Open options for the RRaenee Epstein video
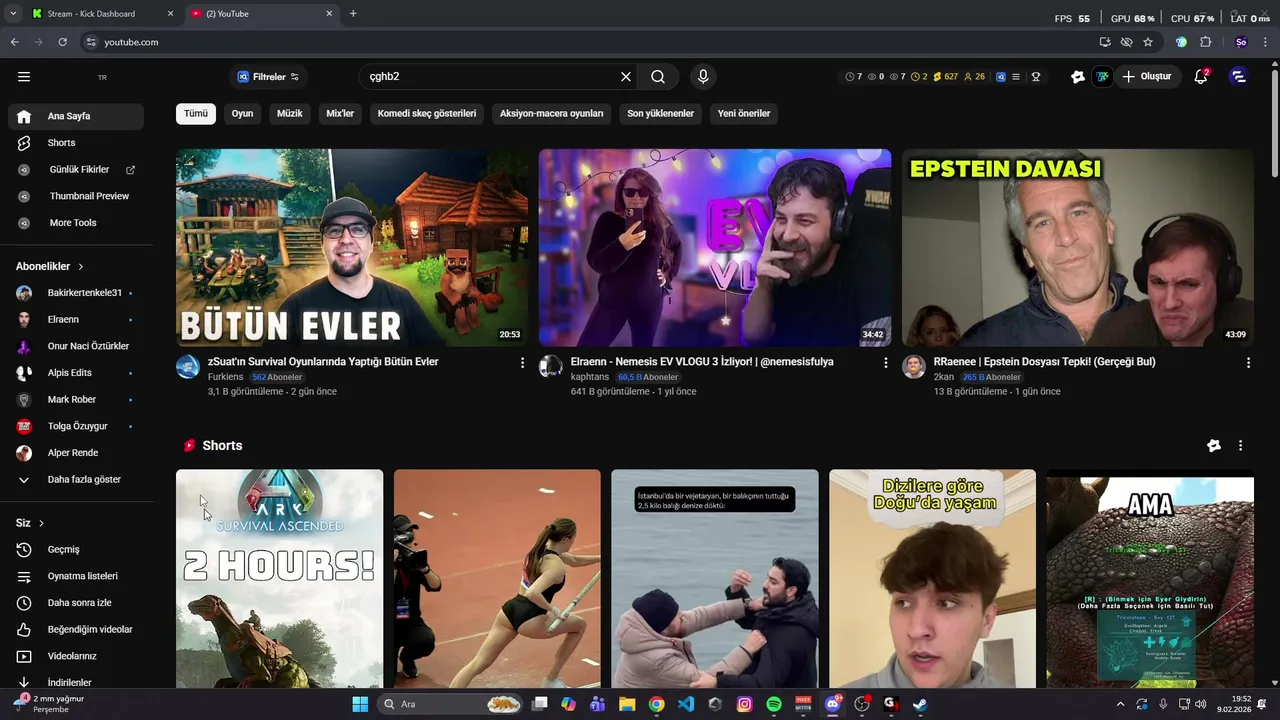 pyautogui.click(x=1248, y=363)
